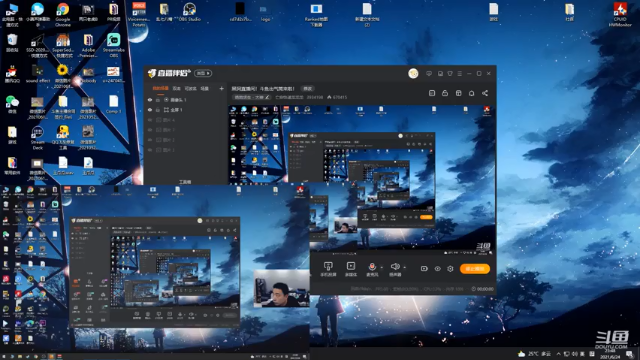
Task: Show the 图片 4 source via eye icon
Action: click(x=150, y=120)
